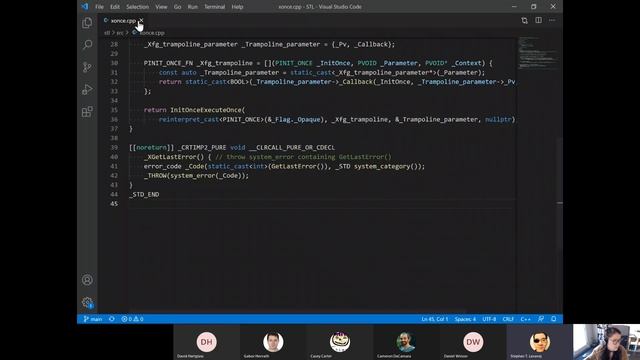The height and width of the screenshot is (360, 640).
Task: Open the Search view in activity bar
Action: point(87,45)
